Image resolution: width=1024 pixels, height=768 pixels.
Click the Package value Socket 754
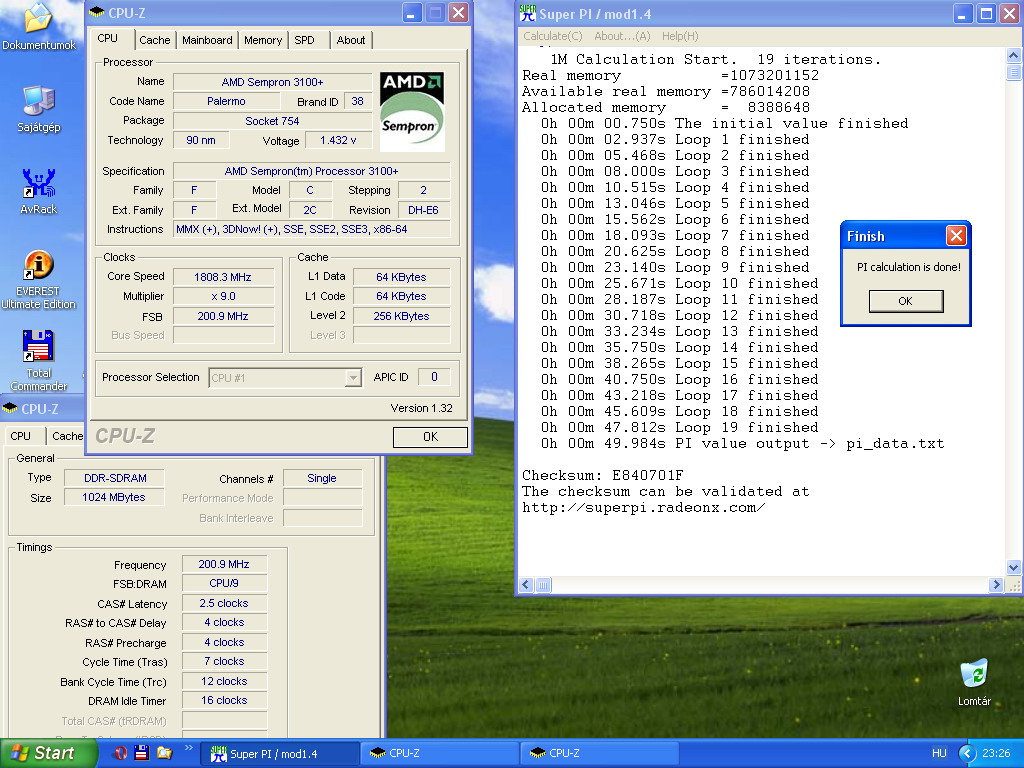272,121
